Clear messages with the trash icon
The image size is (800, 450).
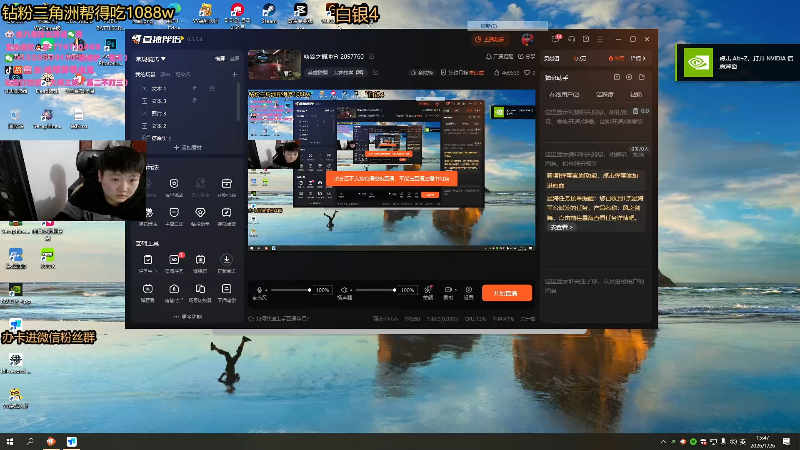[635, 111]
